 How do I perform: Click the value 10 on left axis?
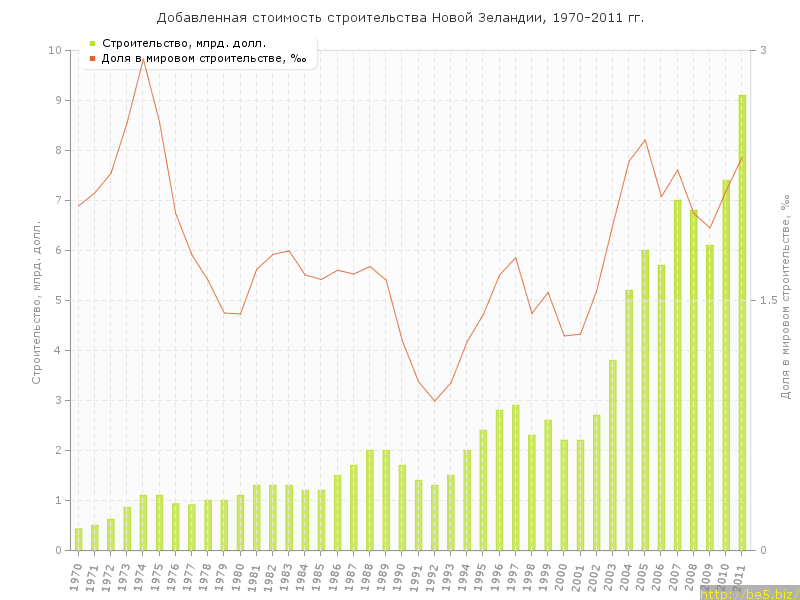[56, 50]
